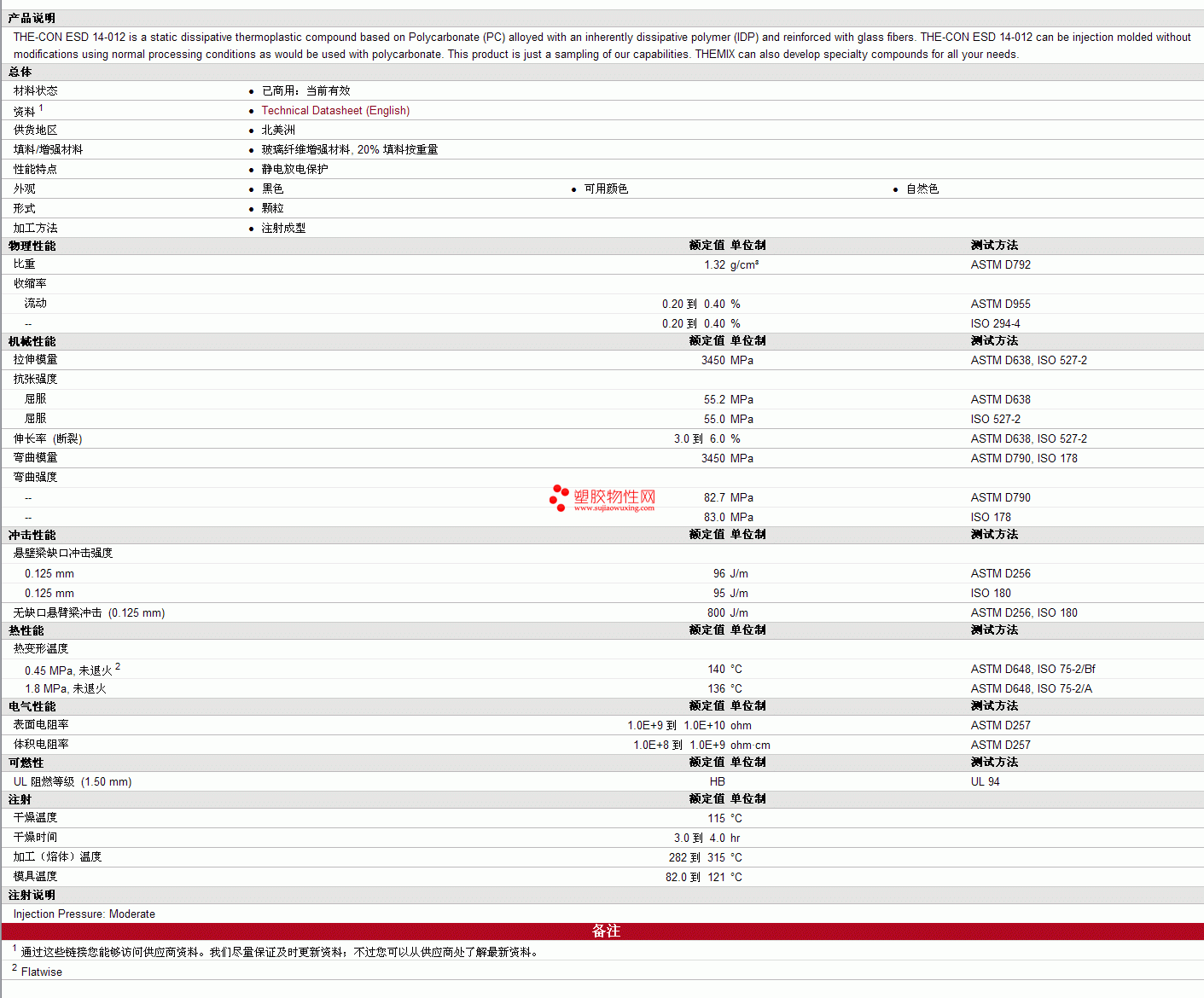Select the 可燃性 section header
Image resolution: width=1204 pixels, height=998 pixels.
(26, 763)
